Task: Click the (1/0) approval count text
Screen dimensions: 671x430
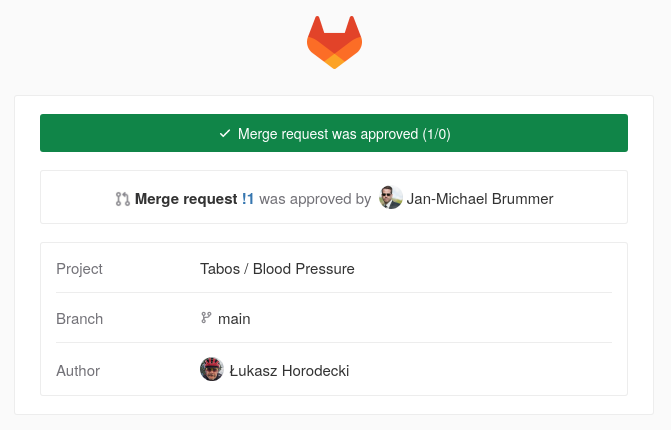Action: point(436,134)
